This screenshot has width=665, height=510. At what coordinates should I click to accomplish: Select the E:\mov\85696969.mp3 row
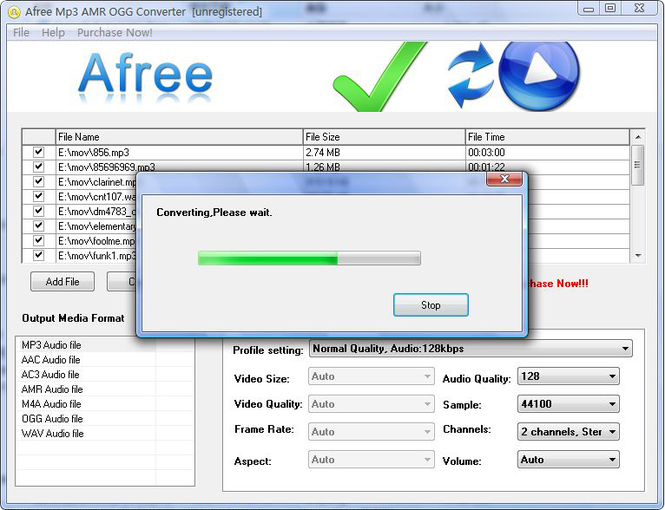[x=326, y=167]
